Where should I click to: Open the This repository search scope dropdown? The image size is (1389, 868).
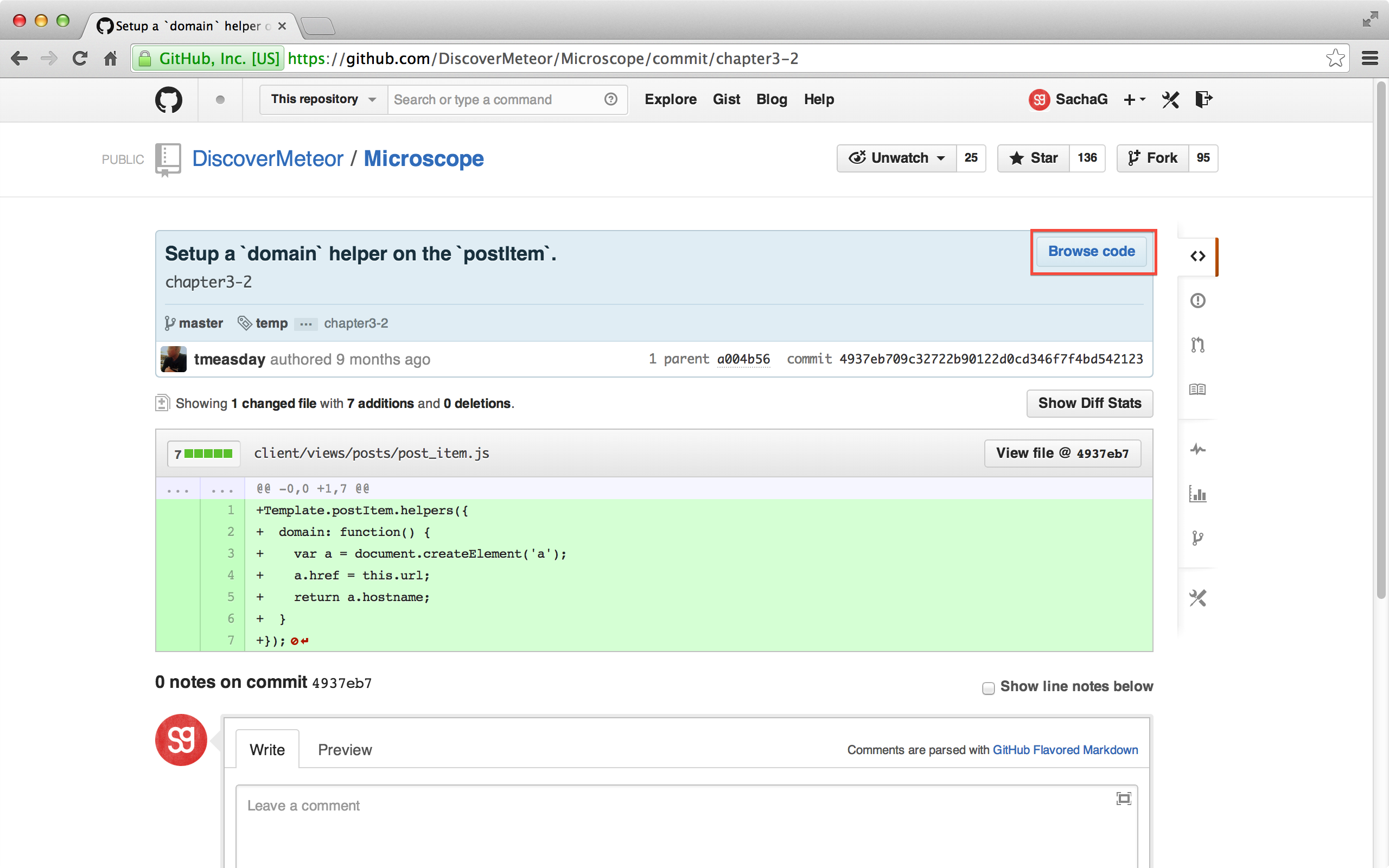coord(322,99)
